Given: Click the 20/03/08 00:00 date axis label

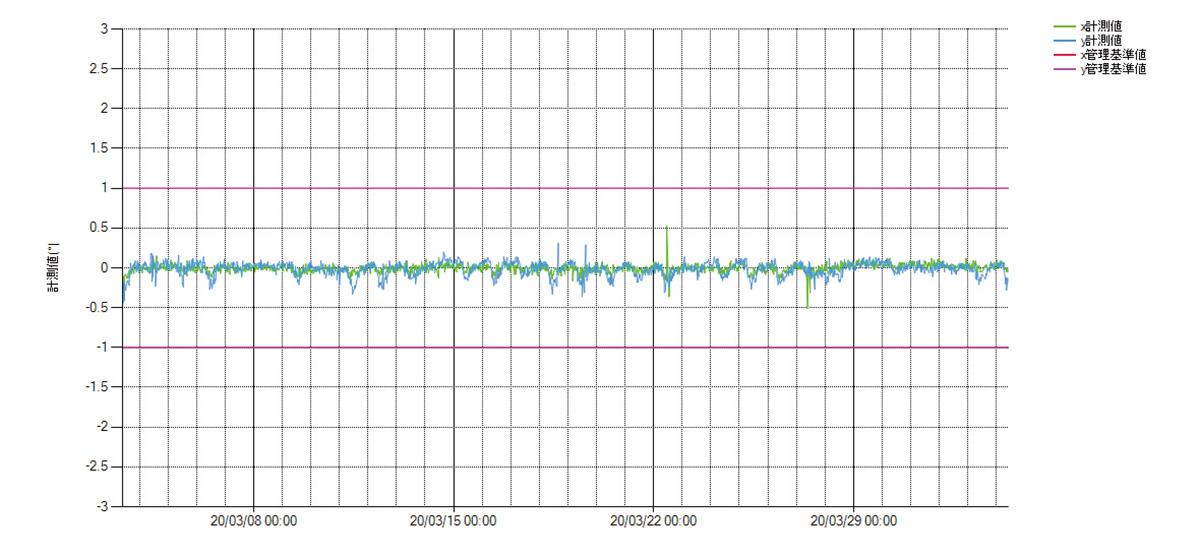Looking at the screenshot, I should pyautogui.click(x=254, y=521).
